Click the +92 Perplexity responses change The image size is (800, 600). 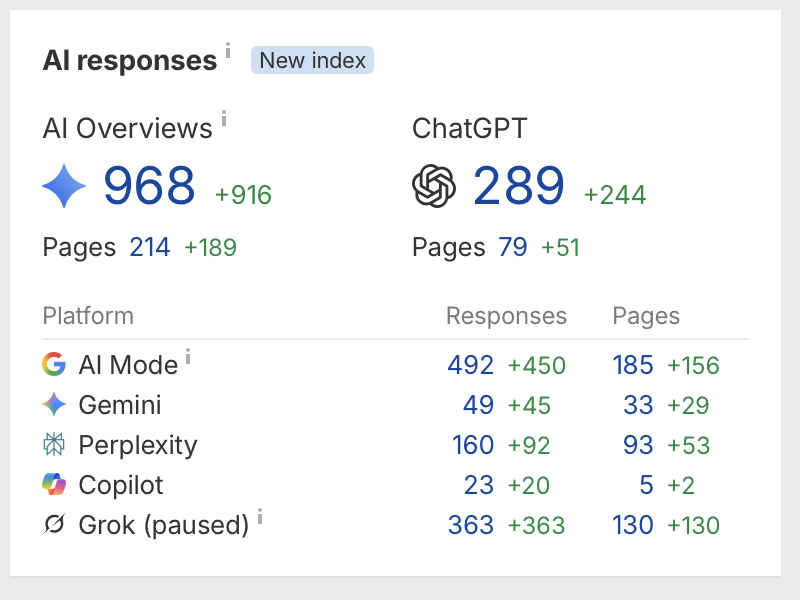click(529, 445)
